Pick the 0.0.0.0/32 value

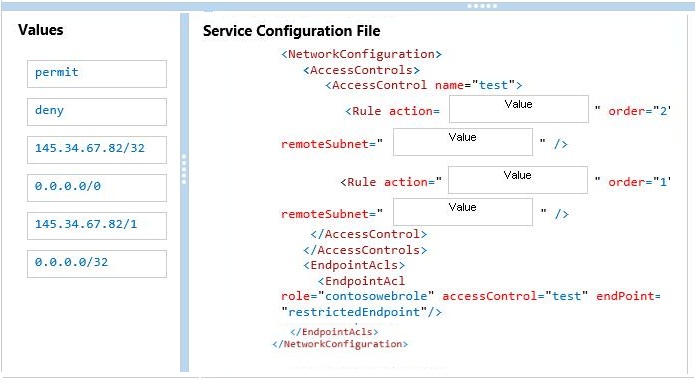97,264
